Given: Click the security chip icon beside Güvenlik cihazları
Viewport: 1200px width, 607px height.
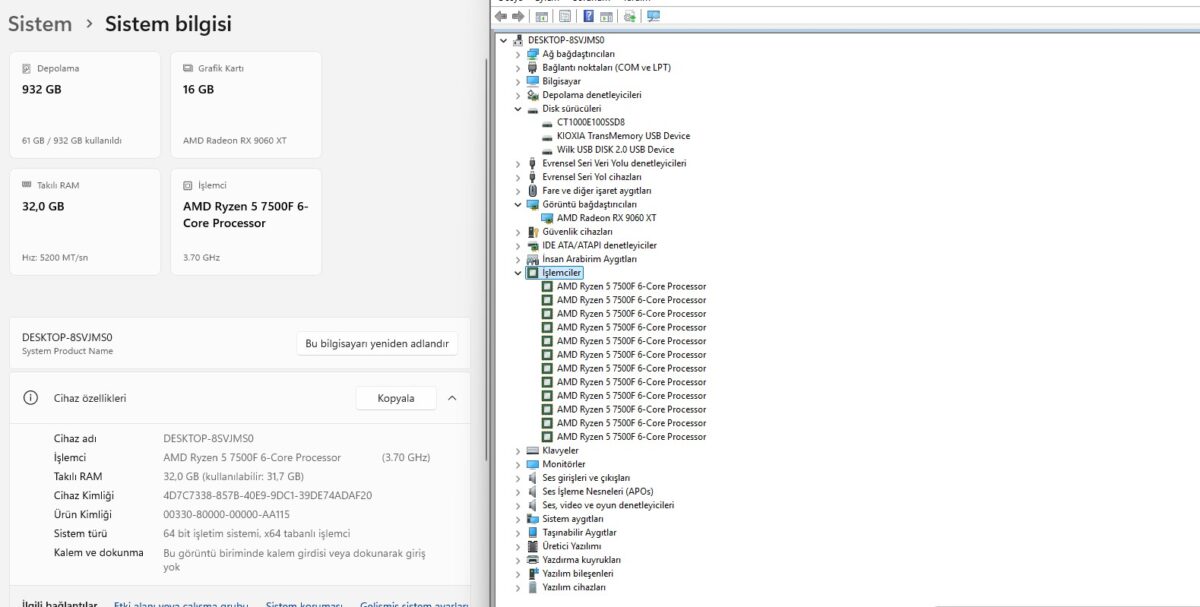Looking at the screenshot, I should tap(532, 231).
